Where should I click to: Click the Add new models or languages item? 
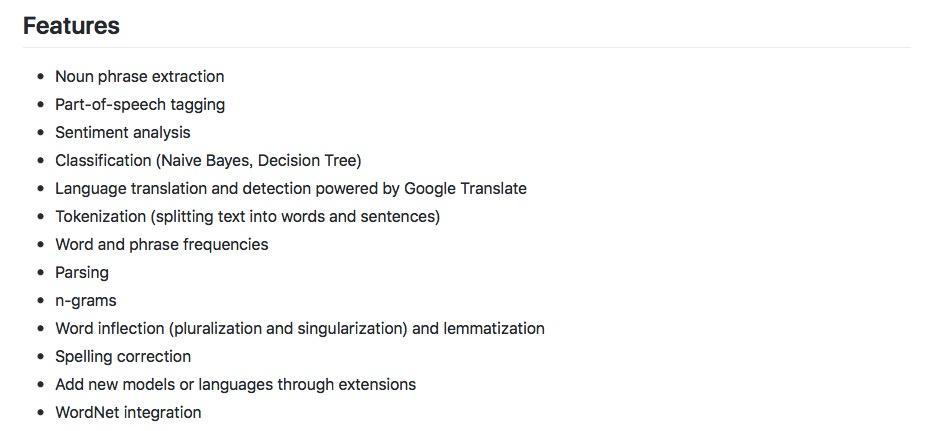pos(235,384)
